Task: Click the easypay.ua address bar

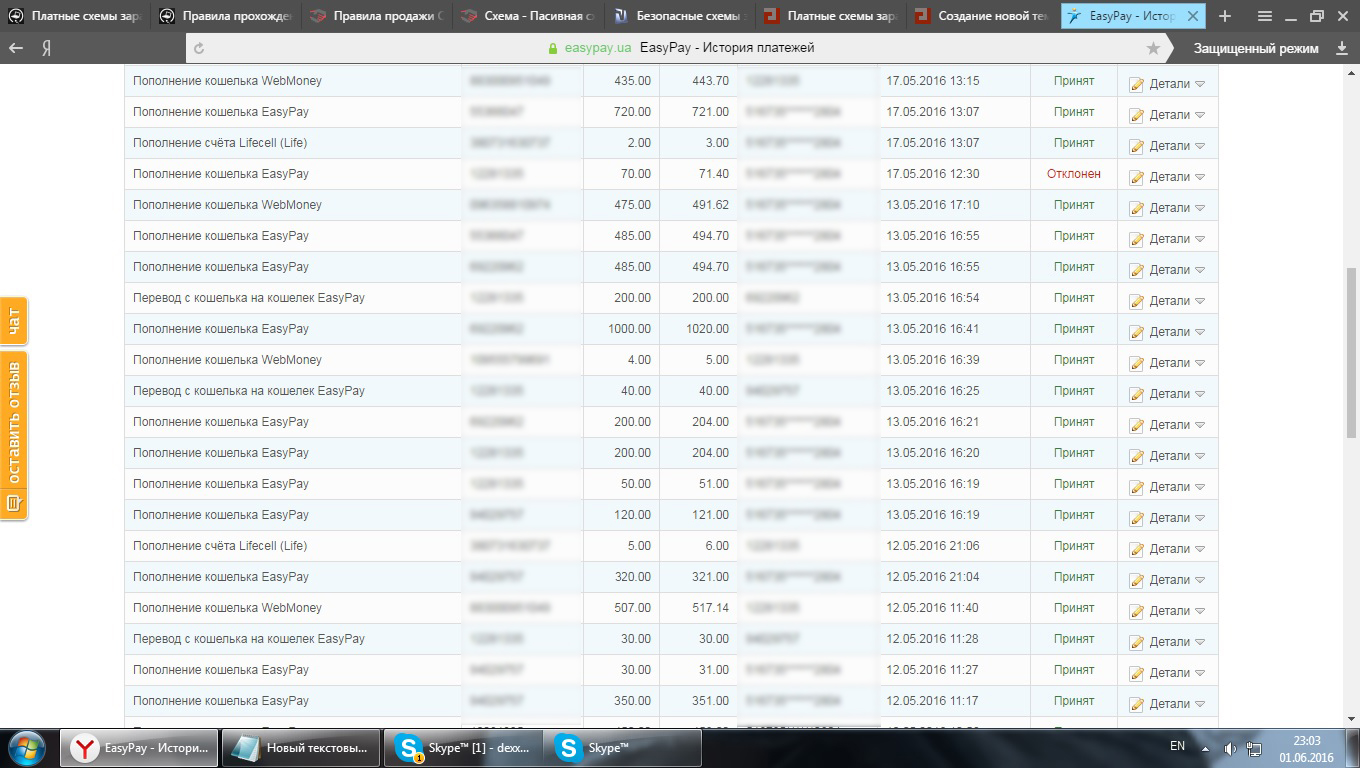Action: coord(680,48)
